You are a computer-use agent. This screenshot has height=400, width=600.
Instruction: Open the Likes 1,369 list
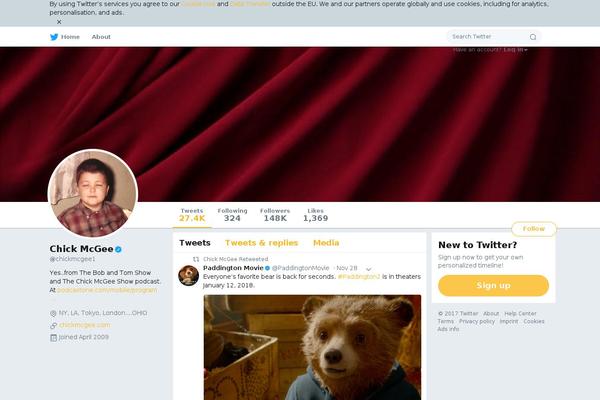[x=315, y=215]
